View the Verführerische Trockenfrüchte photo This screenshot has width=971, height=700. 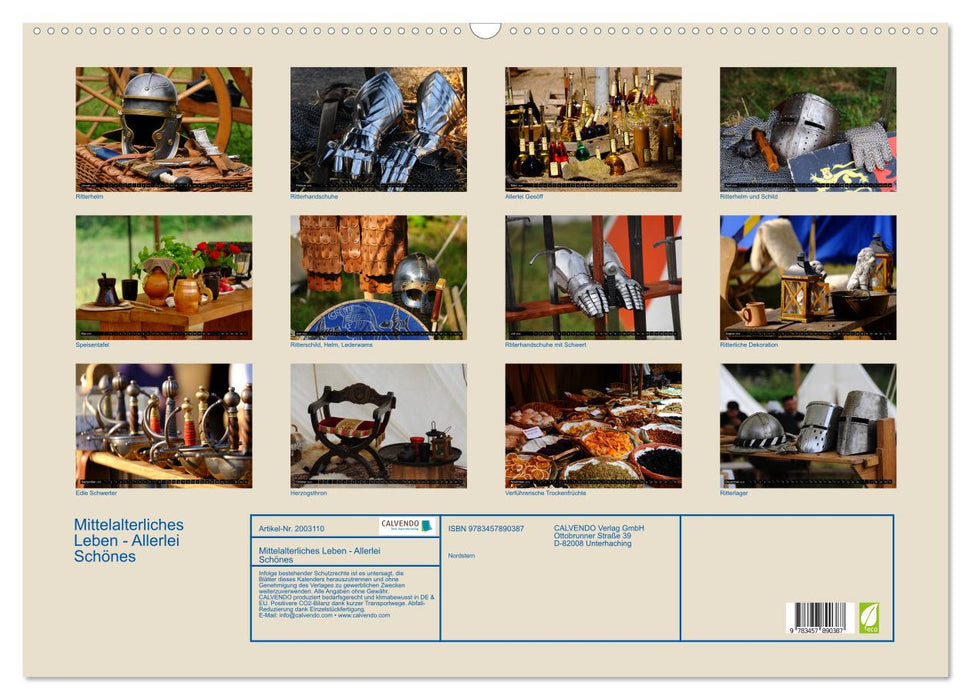pyautogui.click(x=593, y=425)
